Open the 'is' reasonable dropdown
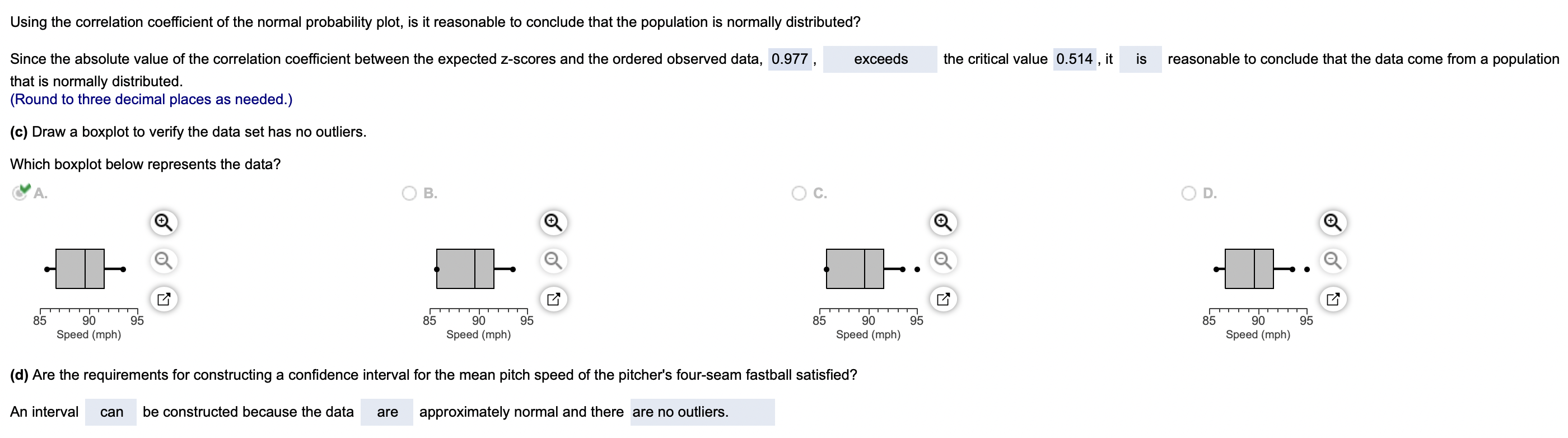Screen dimensions: 1568x438 [1140, 59]
